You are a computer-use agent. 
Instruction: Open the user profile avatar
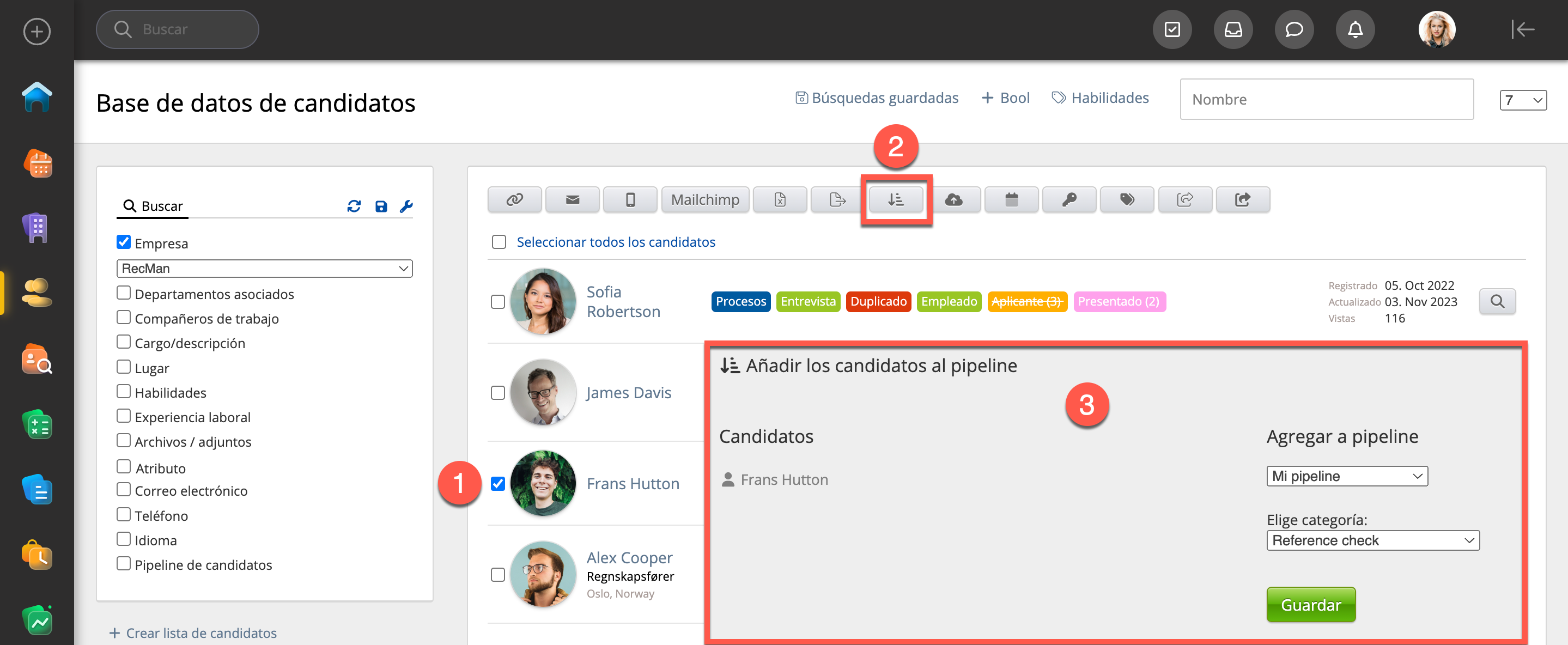point(1437,29)
